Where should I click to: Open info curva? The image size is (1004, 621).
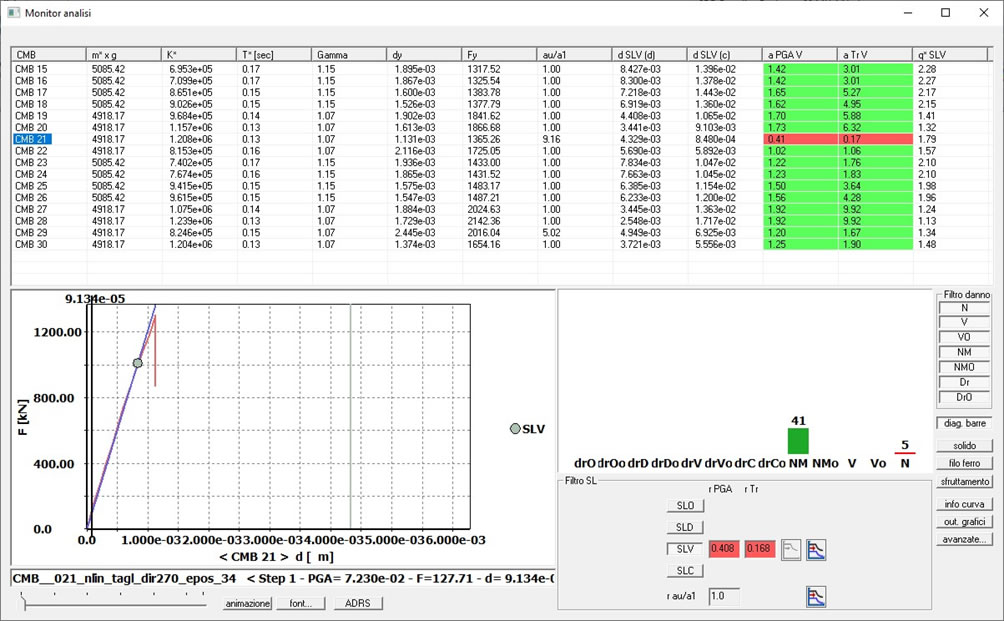click(x=964, y=504)
